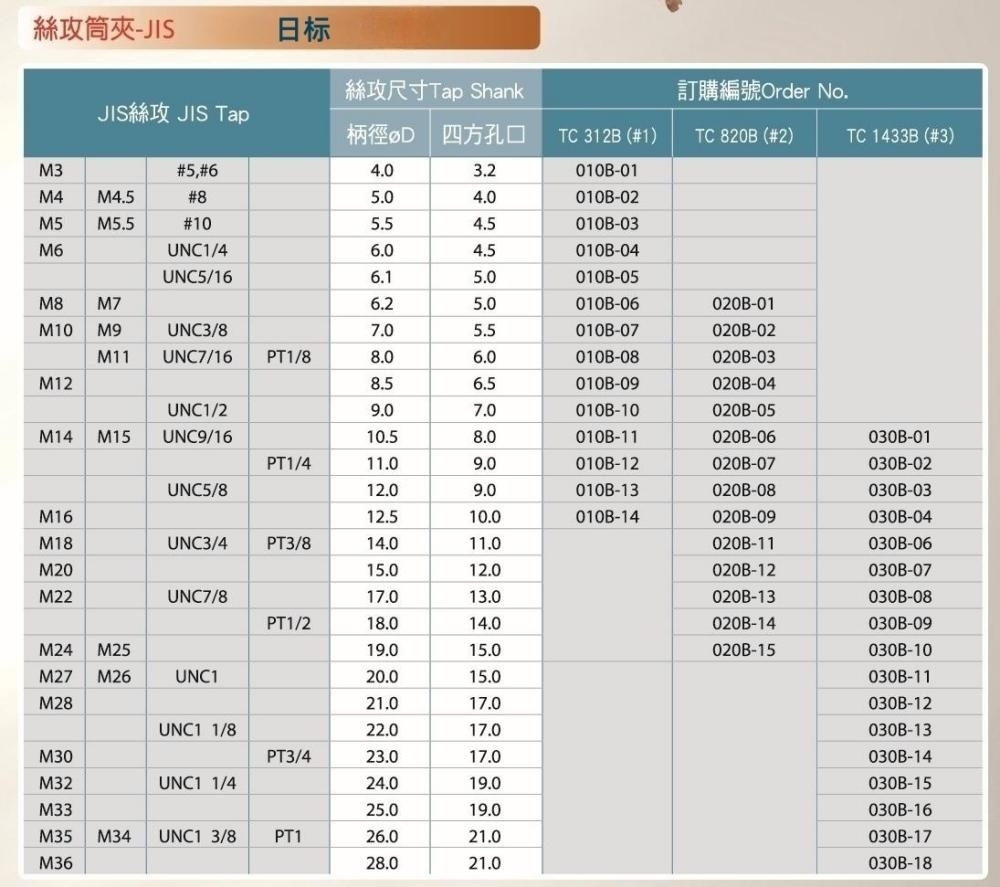
Task: Click the 四方孔 column header
Action: pos(484,135)
